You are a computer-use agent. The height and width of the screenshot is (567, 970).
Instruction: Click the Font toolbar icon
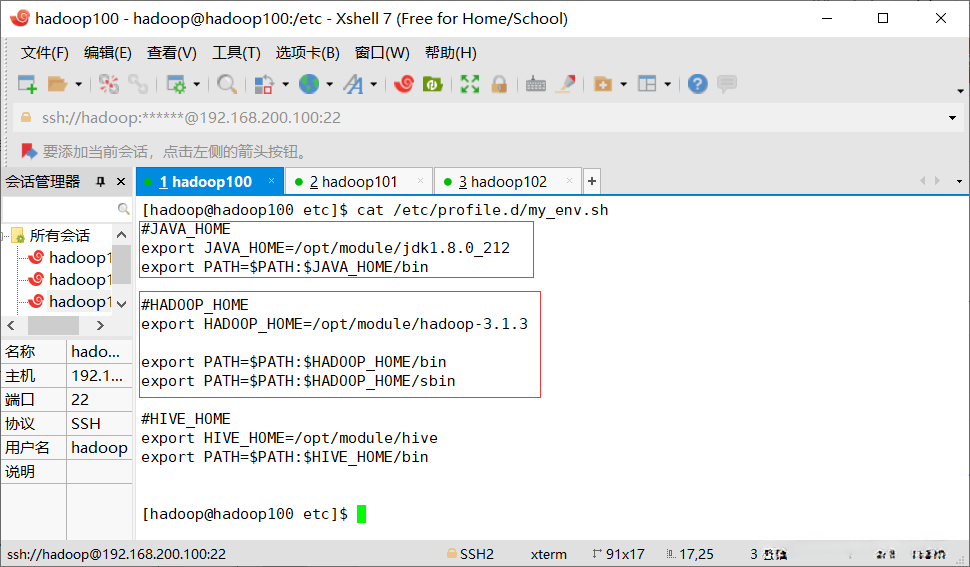pyautogui.click(x=354, y=84)
